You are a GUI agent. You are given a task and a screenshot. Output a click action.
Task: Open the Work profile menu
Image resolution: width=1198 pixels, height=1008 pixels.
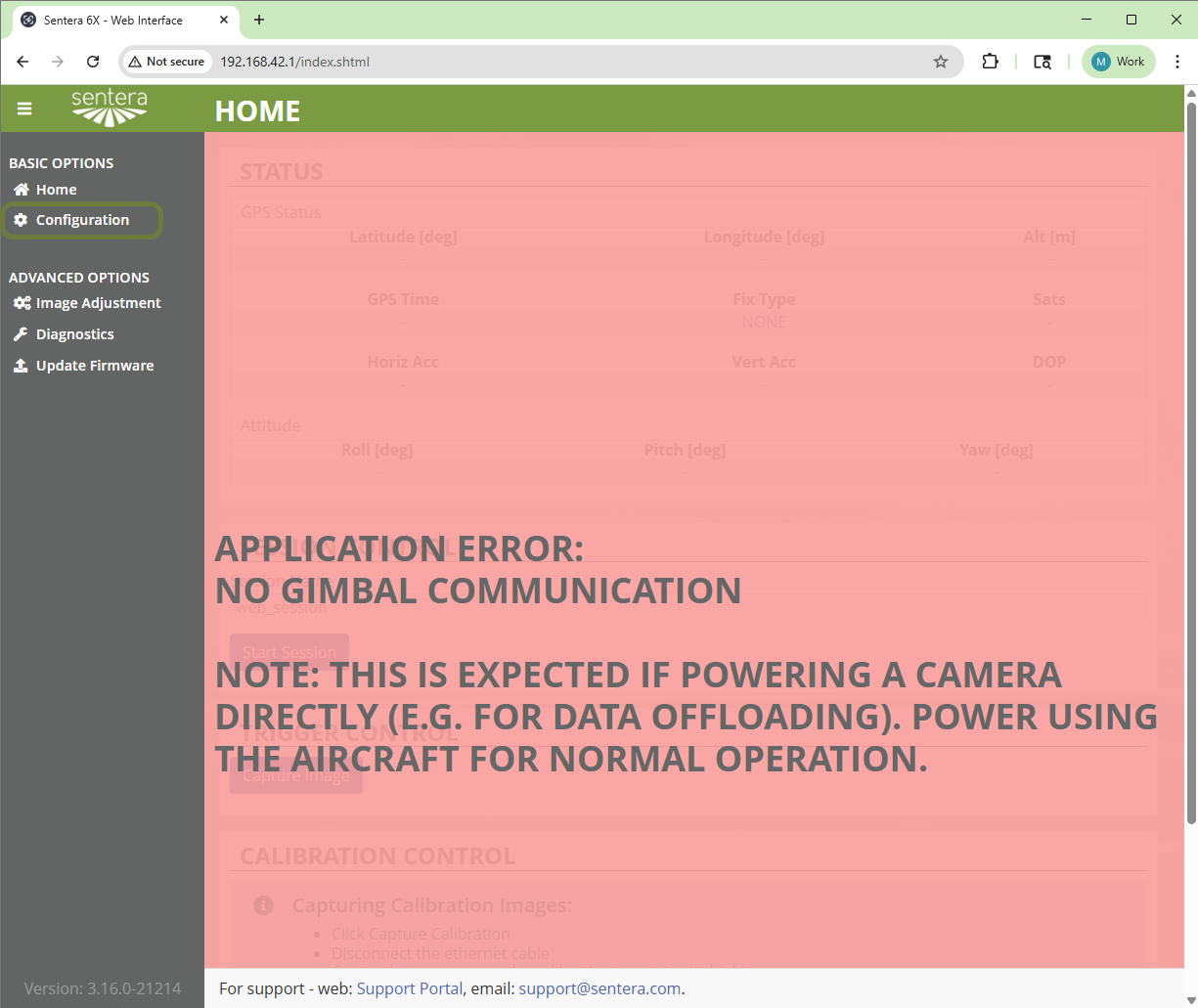[1118, 62]
